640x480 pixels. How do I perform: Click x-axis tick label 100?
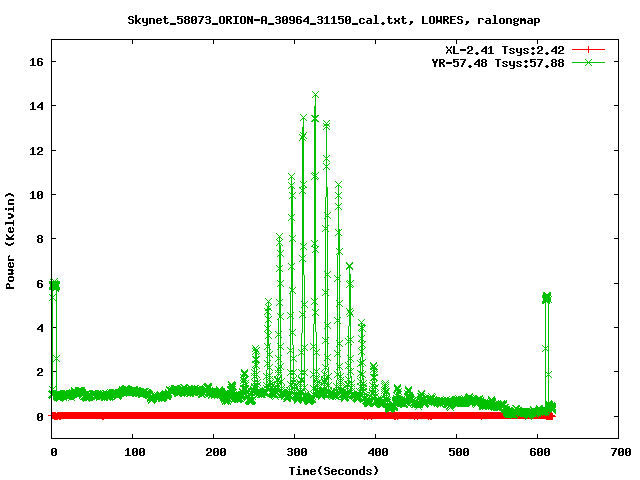point(134,452)
